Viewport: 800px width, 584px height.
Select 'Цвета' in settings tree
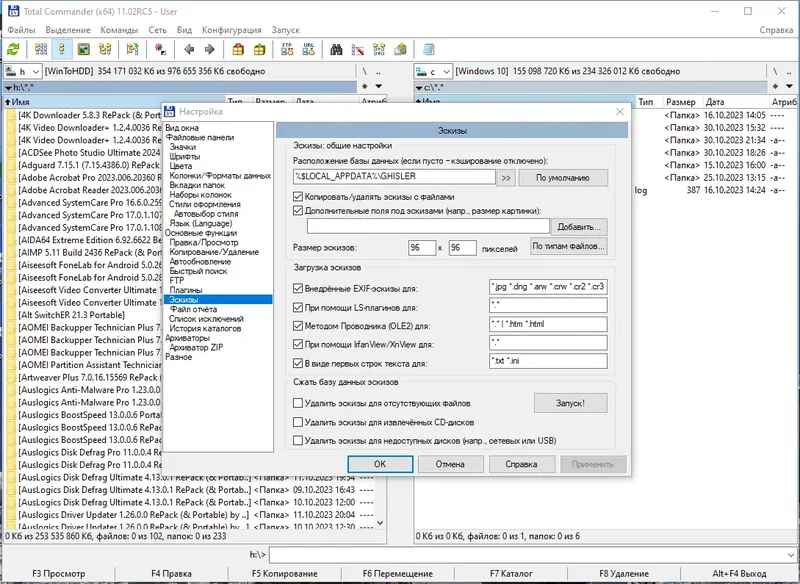(180, 166)
